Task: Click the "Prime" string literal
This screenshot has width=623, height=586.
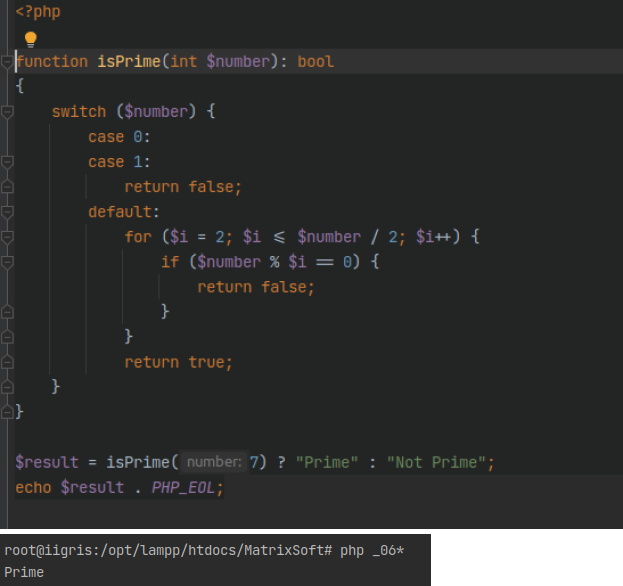Action: point(327,462)
